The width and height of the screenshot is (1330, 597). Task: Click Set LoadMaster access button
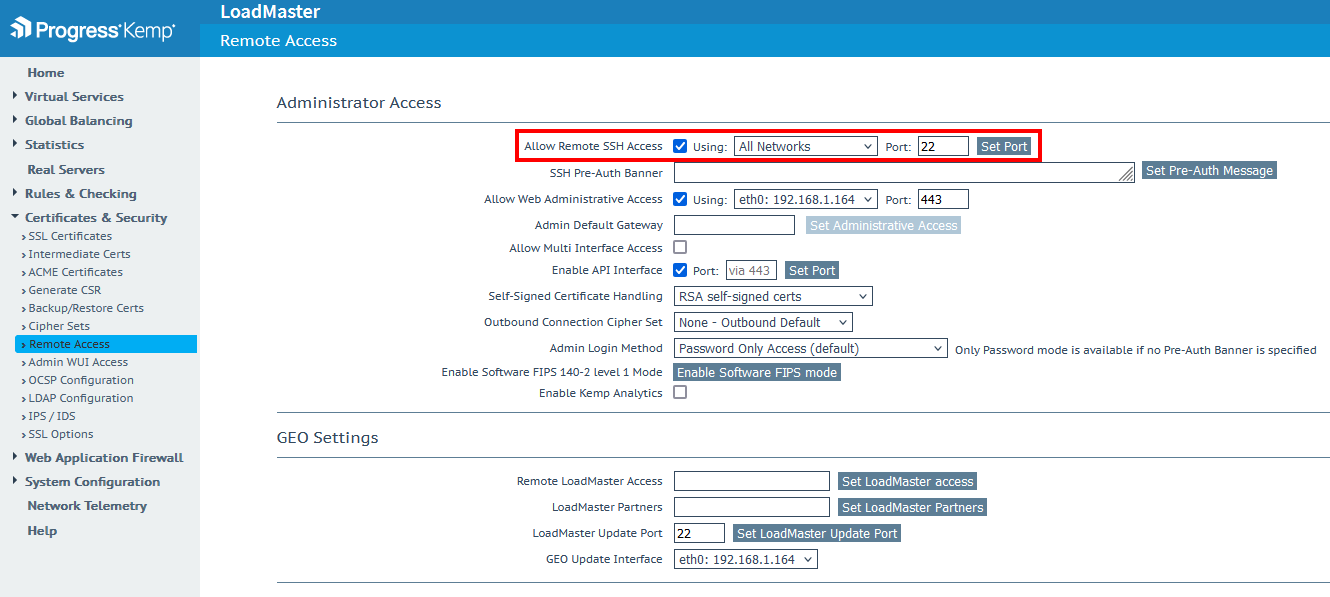[x=907, y=481]
